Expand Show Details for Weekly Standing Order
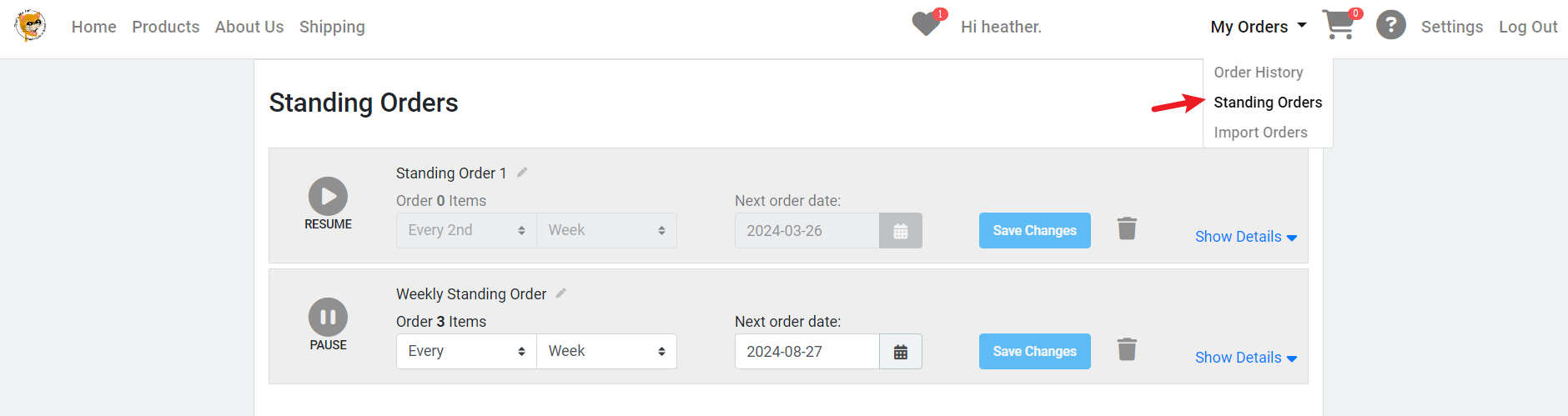Viewport: 1568px width, 416px height. pyautogui.click(x=1246, y=358)
